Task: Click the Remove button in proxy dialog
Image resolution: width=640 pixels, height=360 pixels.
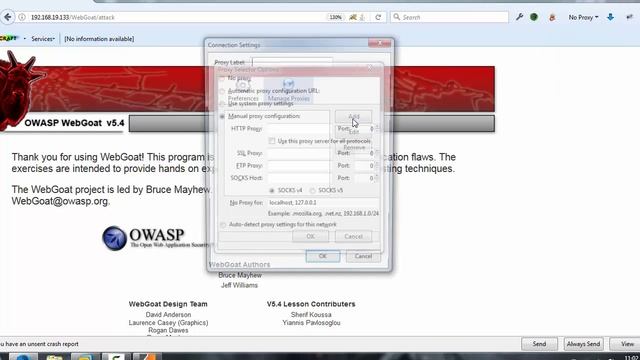Action: 354,147
